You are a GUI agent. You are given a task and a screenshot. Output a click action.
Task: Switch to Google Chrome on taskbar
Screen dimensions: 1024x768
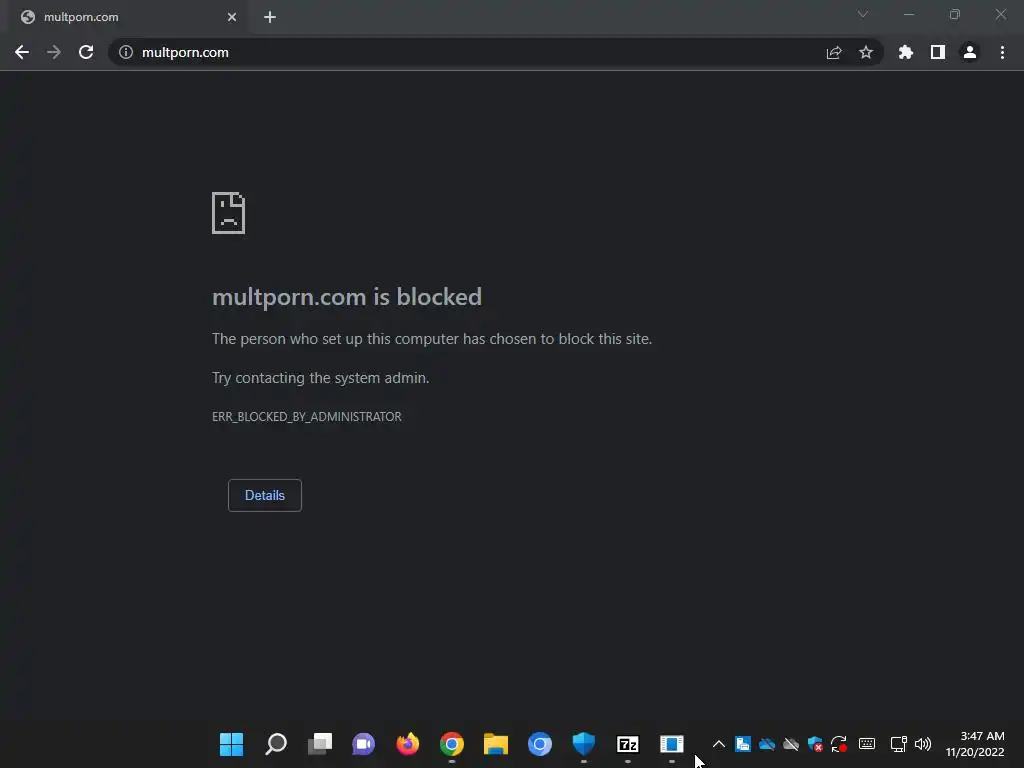click(452, 744)
